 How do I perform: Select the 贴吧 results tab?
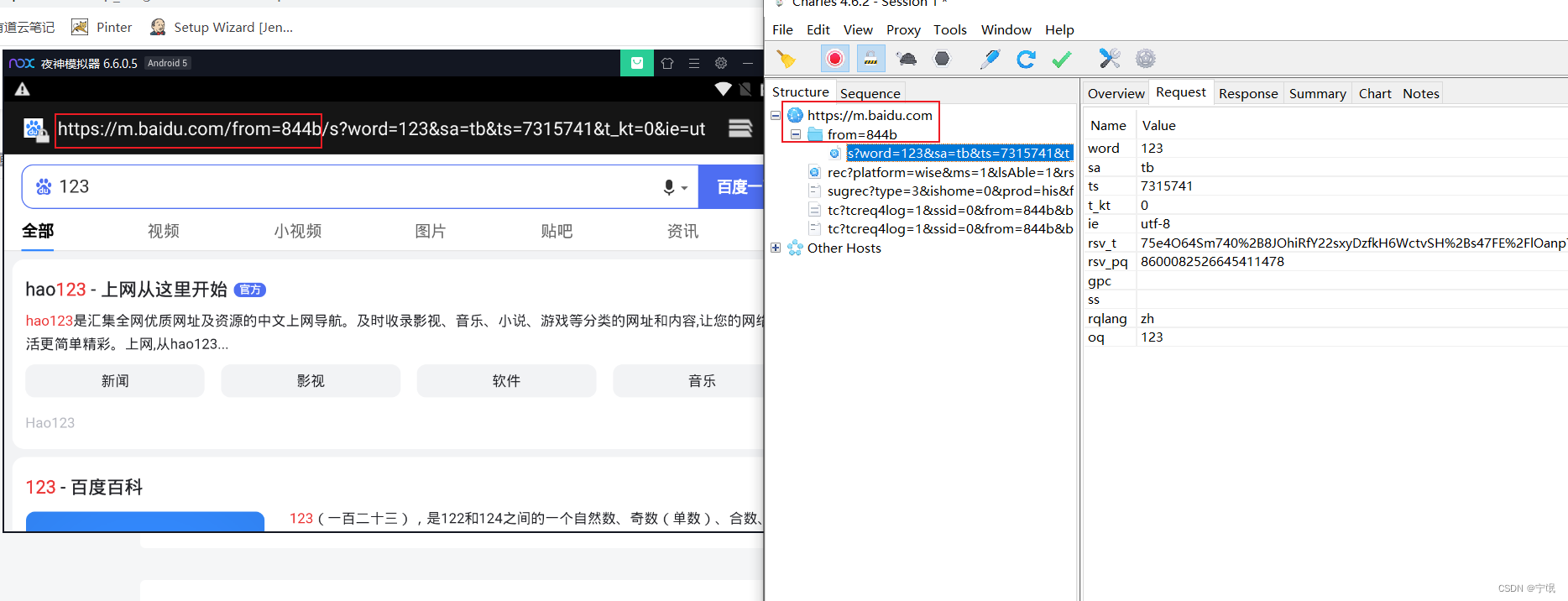tap(557, 231)
